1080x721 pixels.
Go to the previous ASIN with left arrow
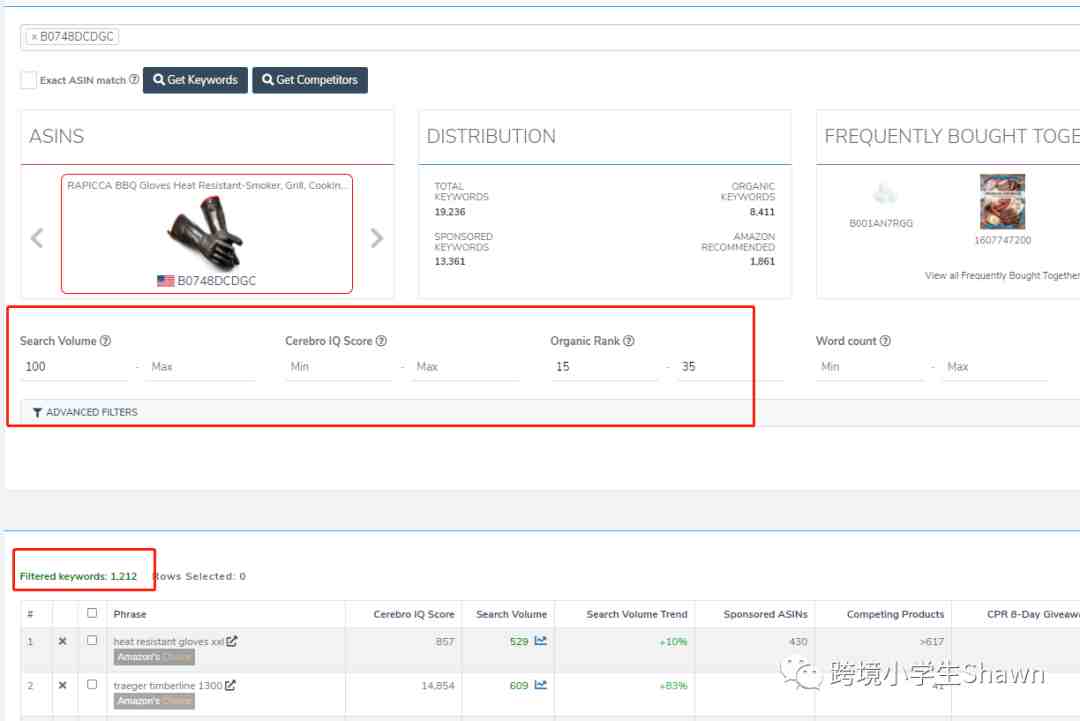(37, 238)
